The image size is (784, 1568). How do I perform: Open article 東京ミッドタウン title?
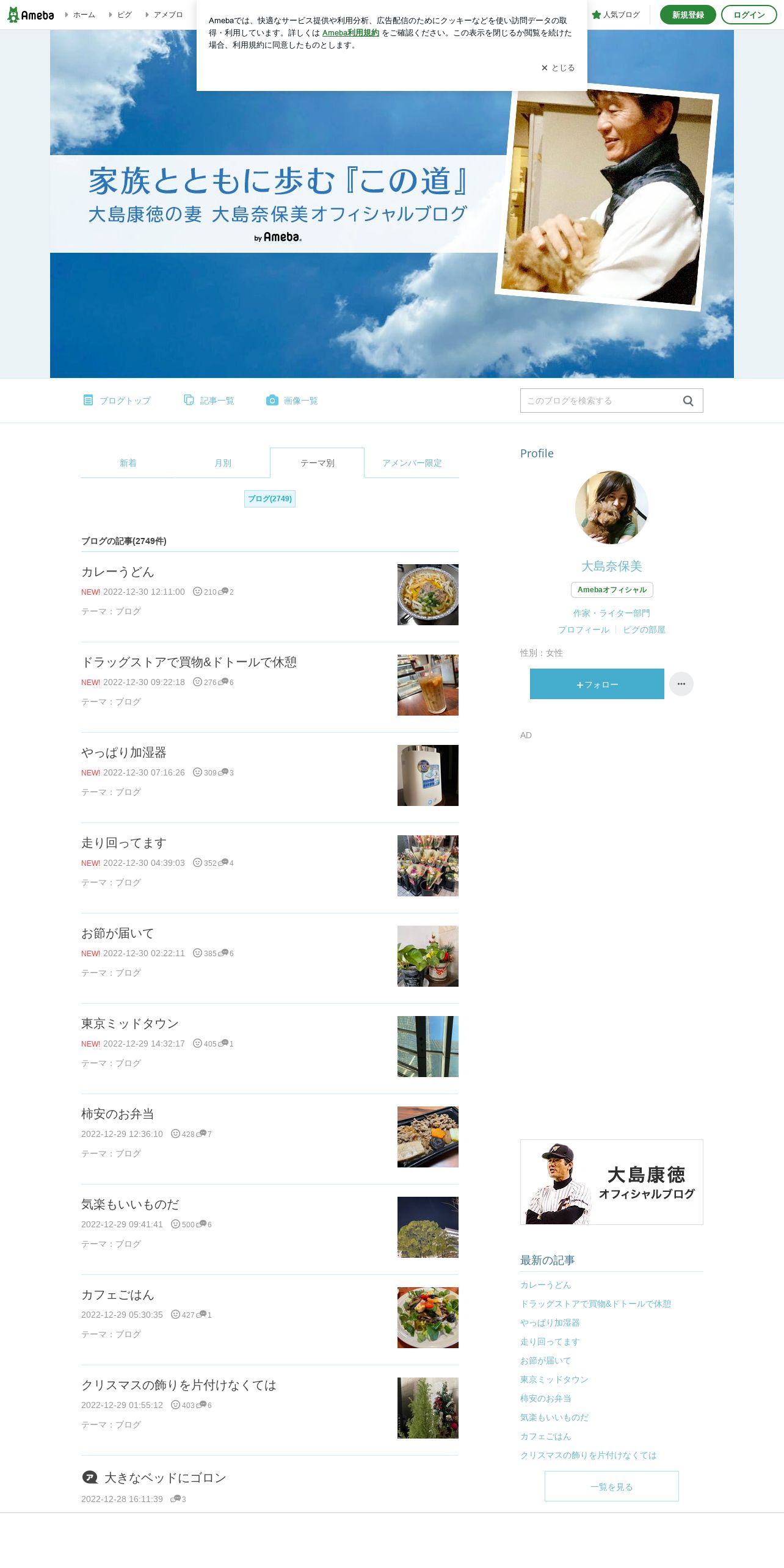coord(130,1023)
